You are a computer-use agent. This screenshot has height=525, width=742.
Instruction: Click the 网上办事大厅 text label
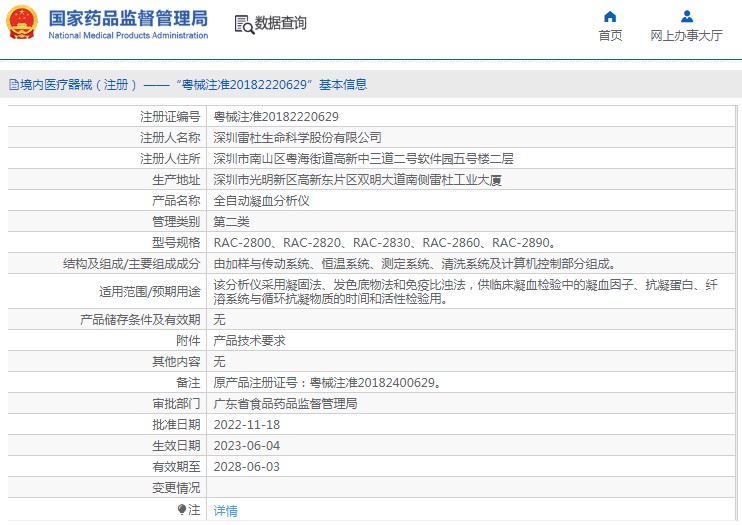686,36
